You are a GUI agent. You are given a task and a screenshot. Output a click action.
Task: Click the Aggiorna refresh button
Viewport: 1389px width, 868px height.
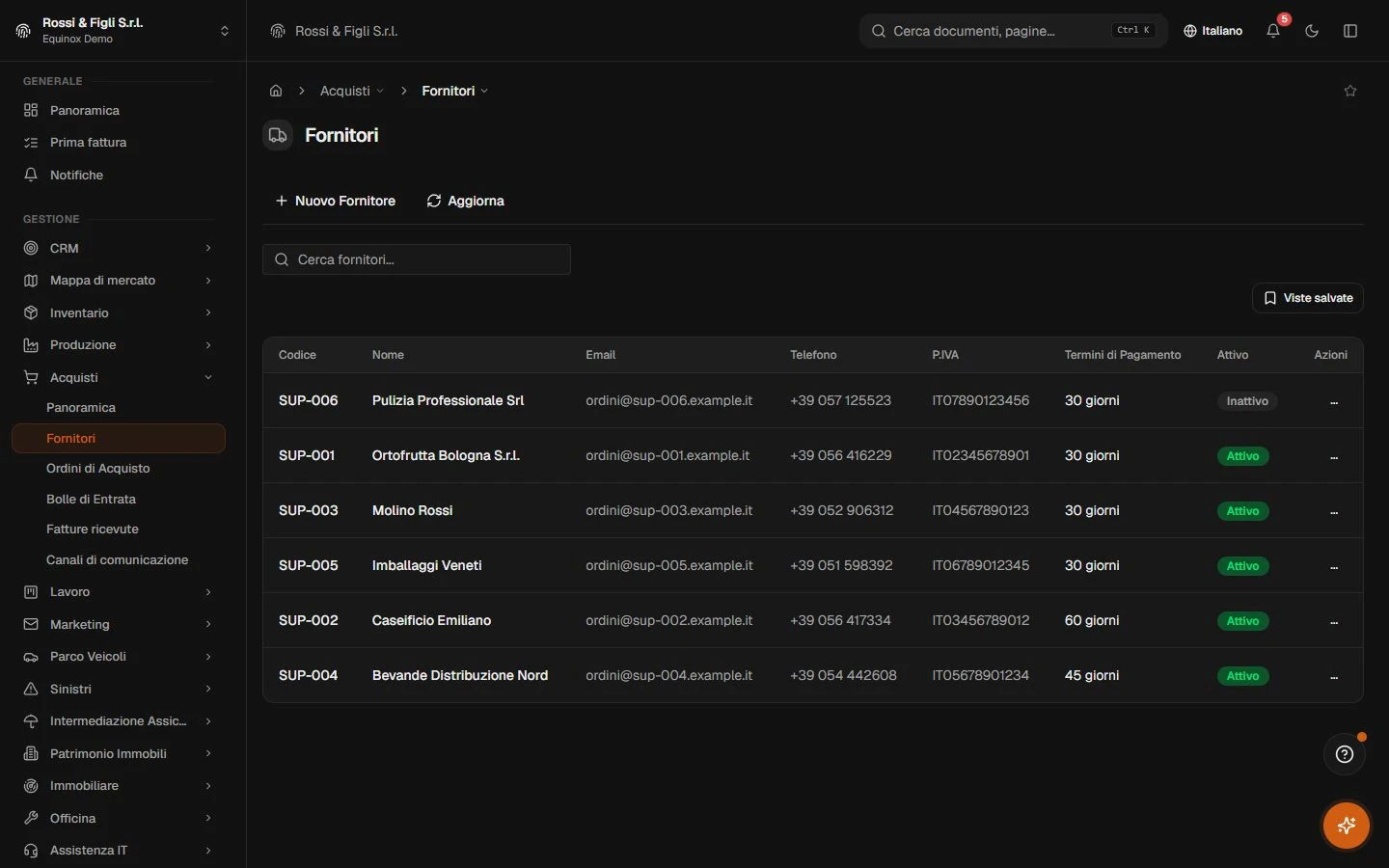click(x=465, y=201)
